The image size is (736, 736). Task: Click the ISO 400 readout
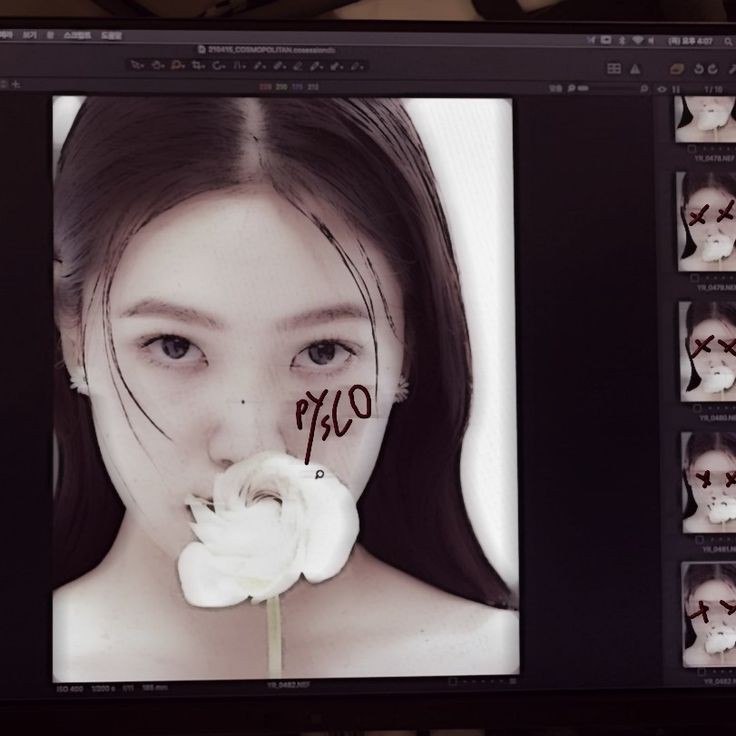70,689
